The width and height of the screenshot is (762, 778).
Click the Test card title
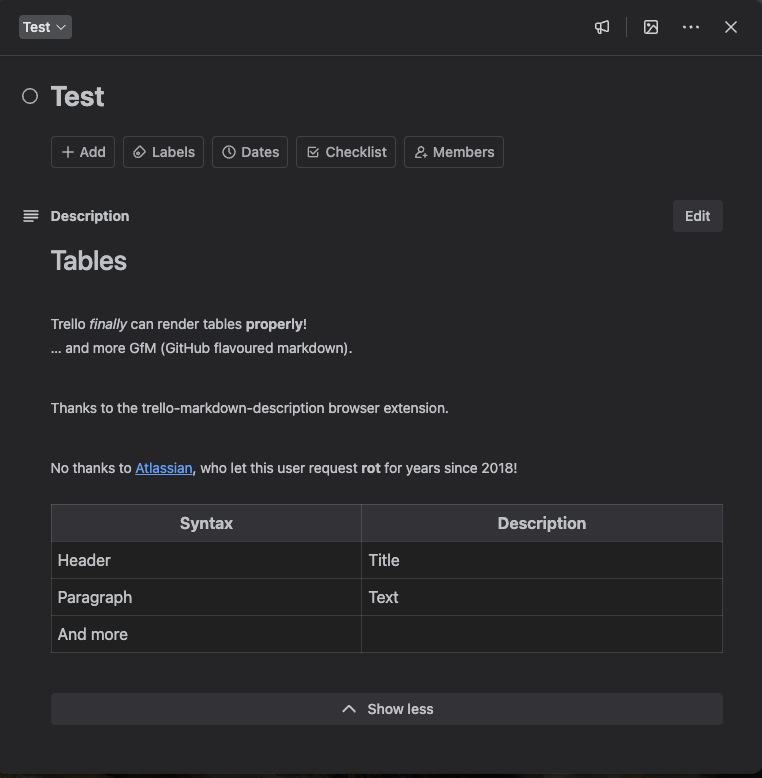coord(78,96)
